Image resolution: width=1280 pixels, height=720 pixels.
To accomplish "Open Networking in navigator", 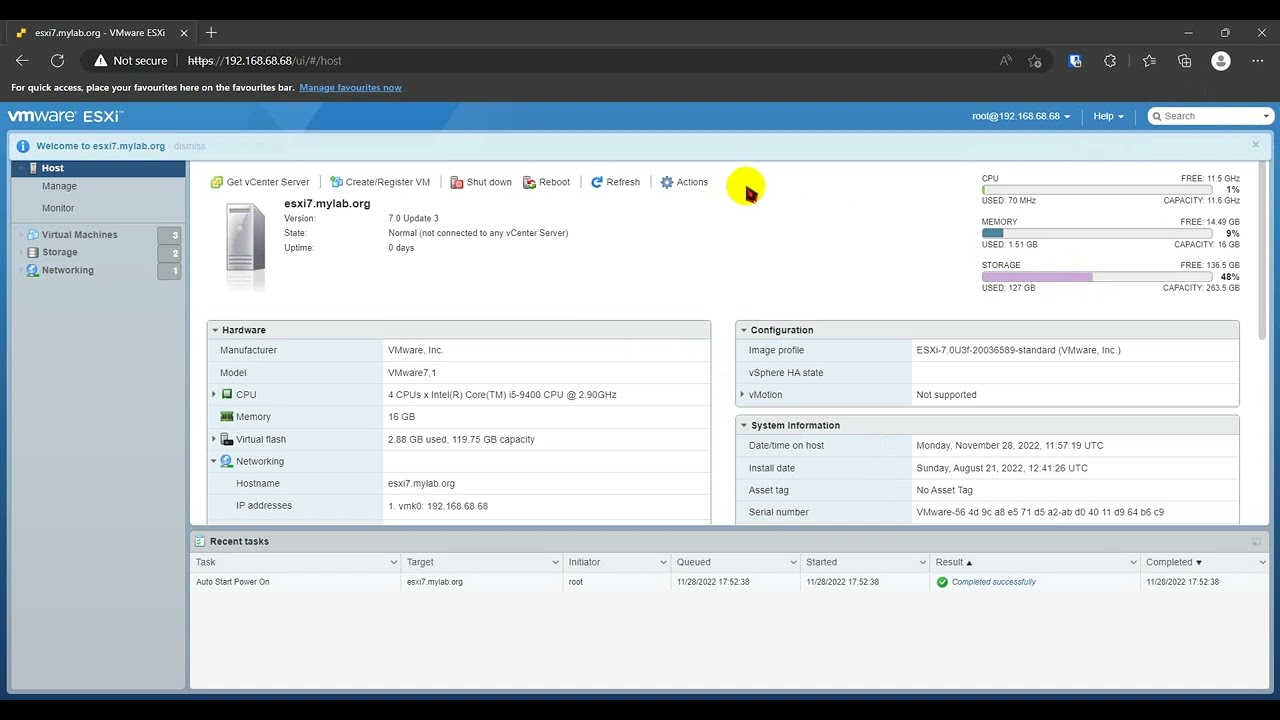I will point(67,270).
